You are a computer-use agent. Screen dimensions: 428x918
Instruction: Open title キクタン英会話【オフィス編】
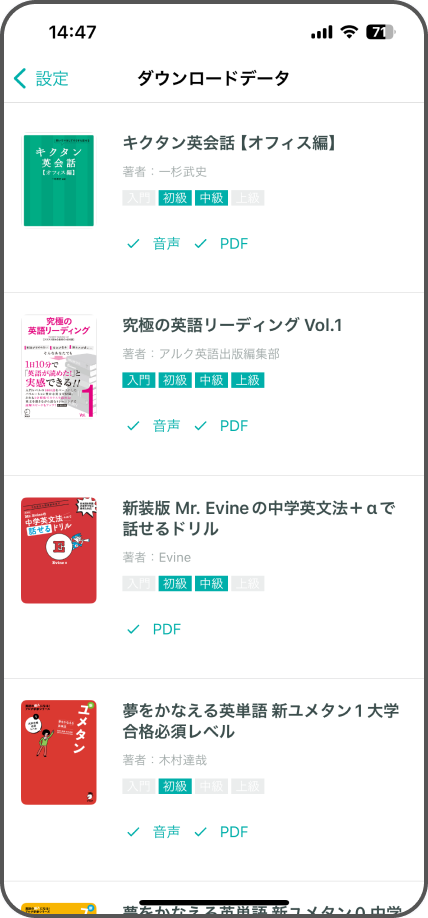coord(230,142)
